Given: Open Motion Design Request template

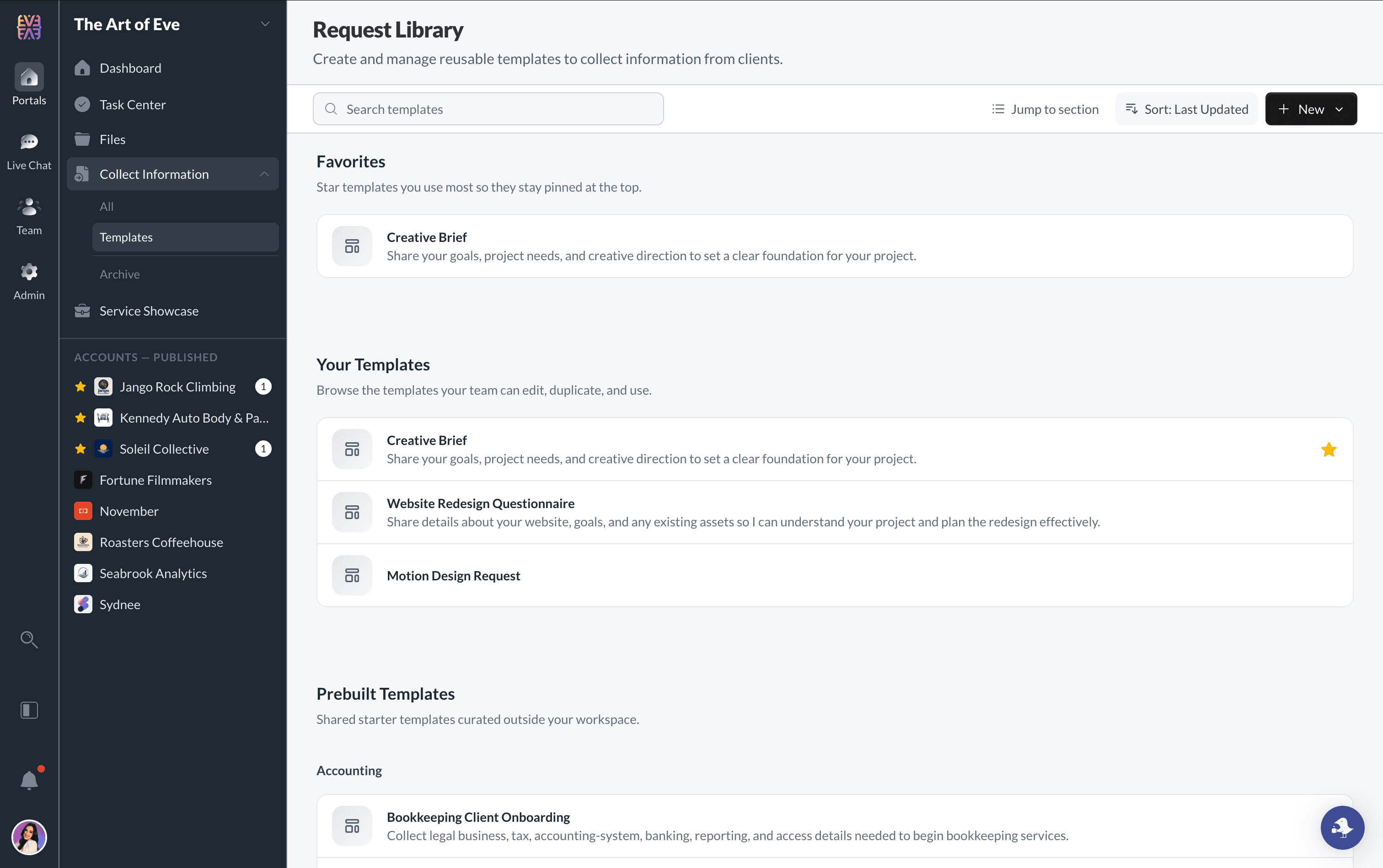Looking at the screenshot, I should click(835, 575).
